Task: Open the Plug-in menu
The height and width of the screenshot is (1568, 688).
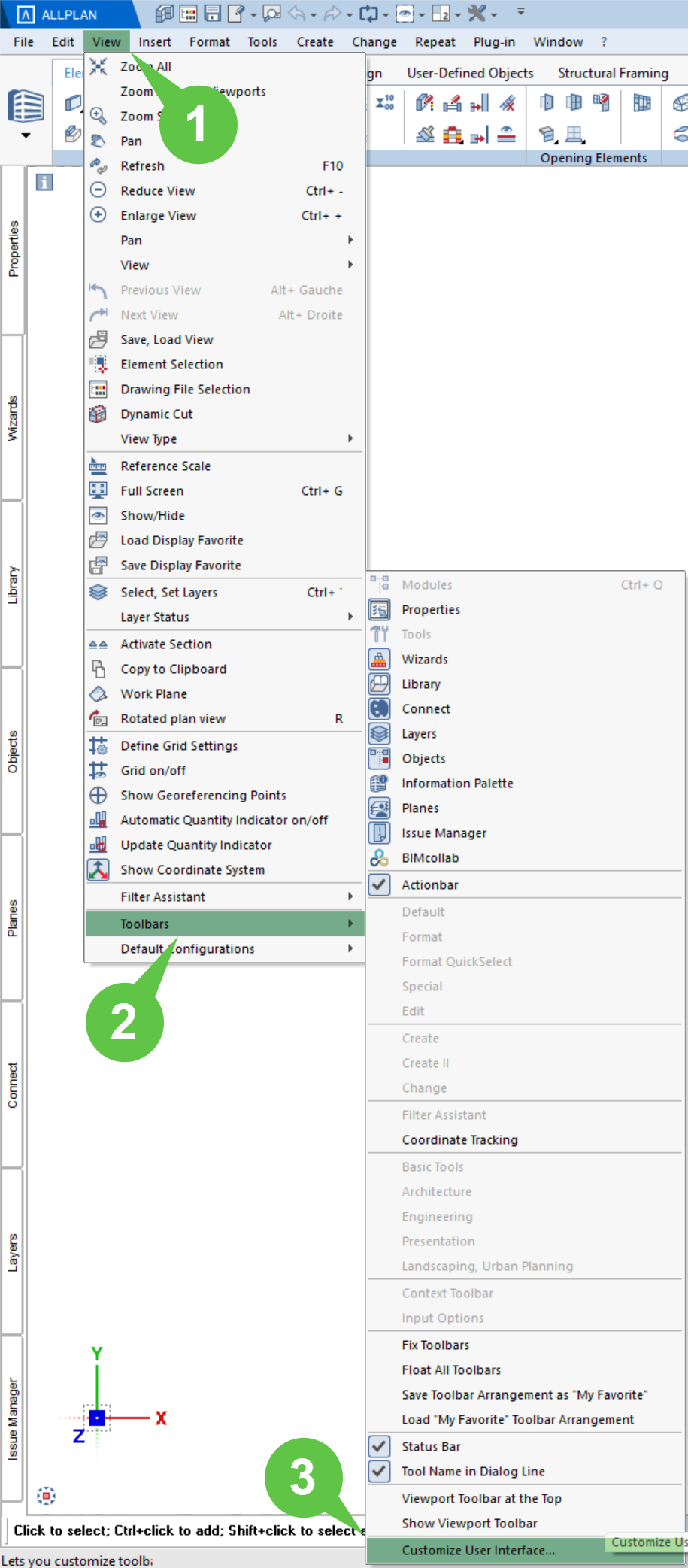Action: [x=494, y=42]
